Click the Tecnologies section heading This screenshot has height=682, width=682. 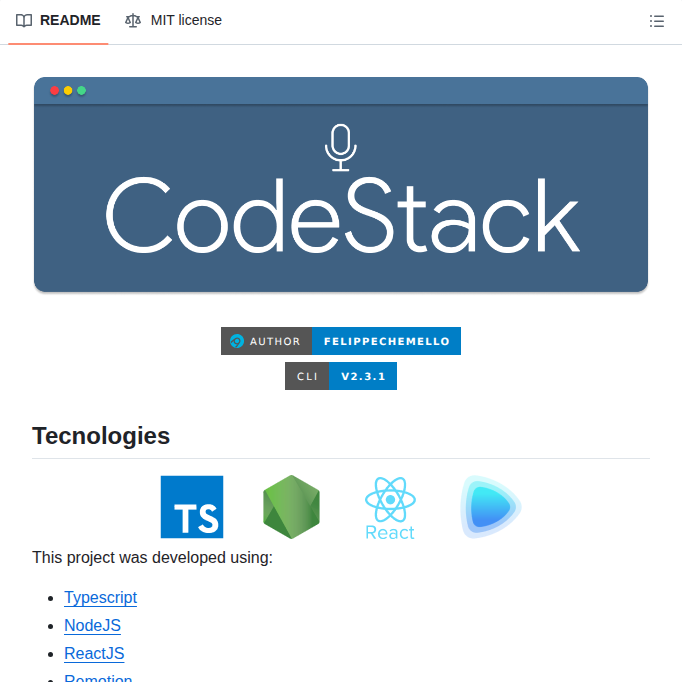coord(101,436)
